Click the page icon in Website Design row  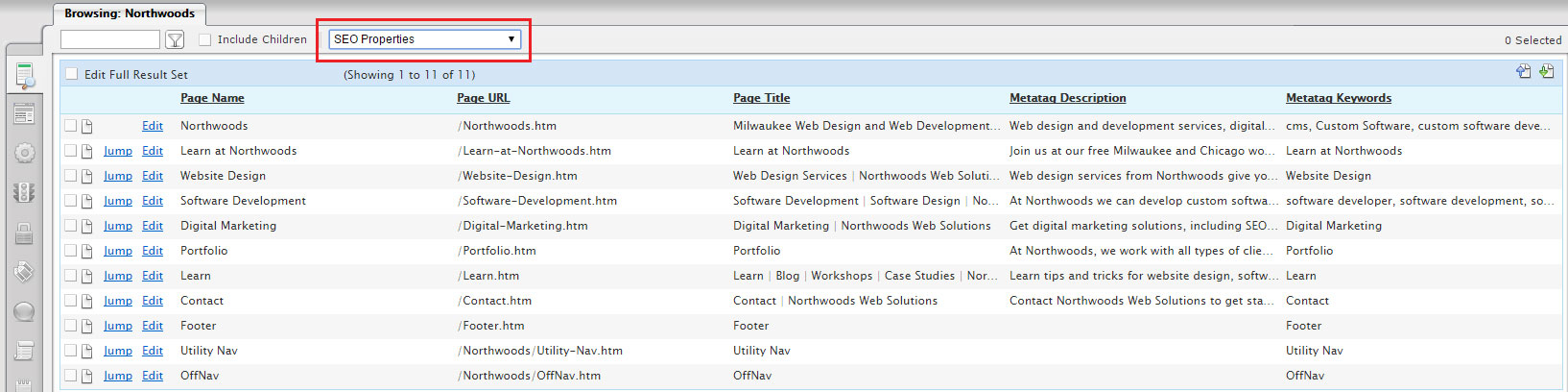click(x=86, y=176)
